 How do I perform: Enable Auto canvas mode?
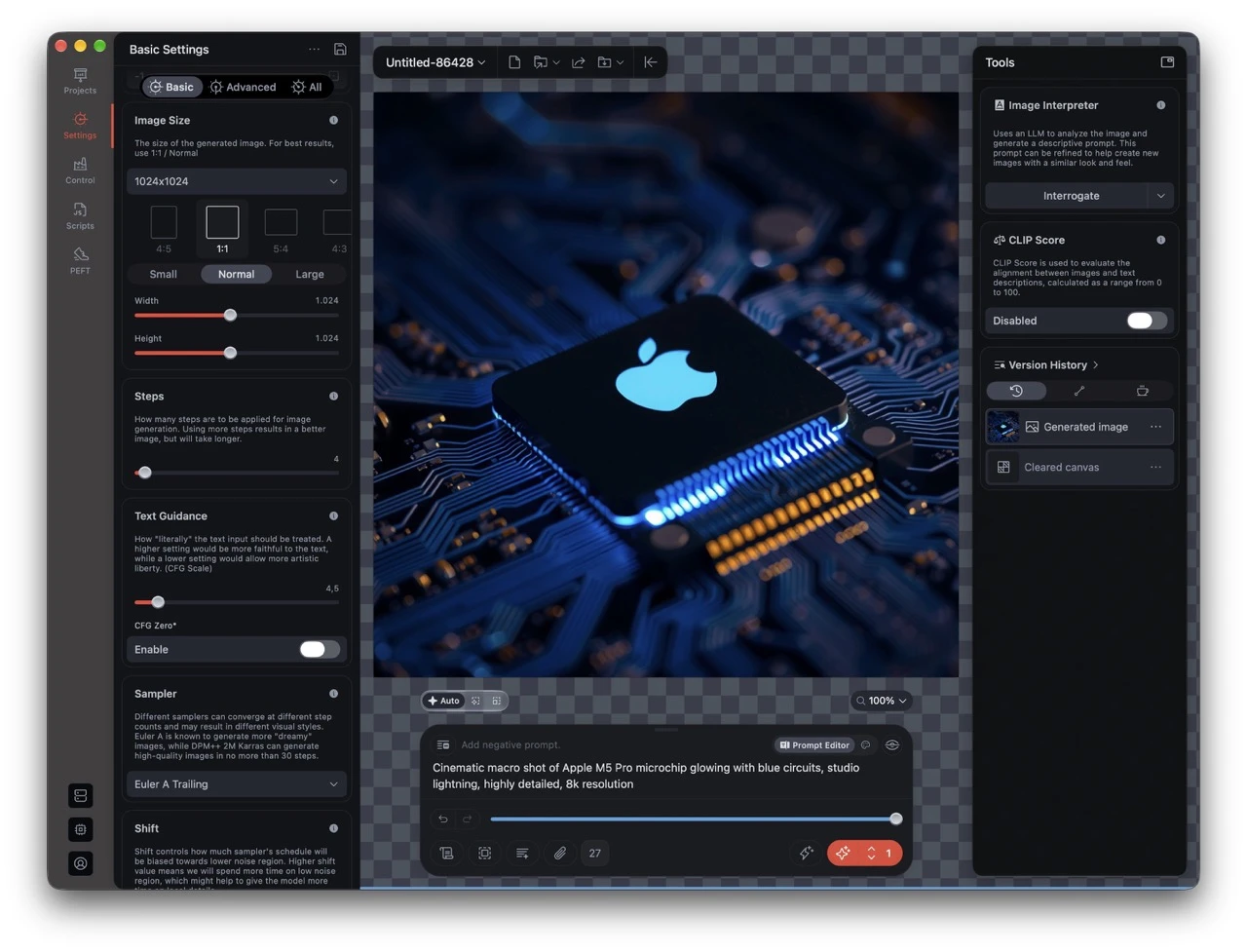click(443, 701)
